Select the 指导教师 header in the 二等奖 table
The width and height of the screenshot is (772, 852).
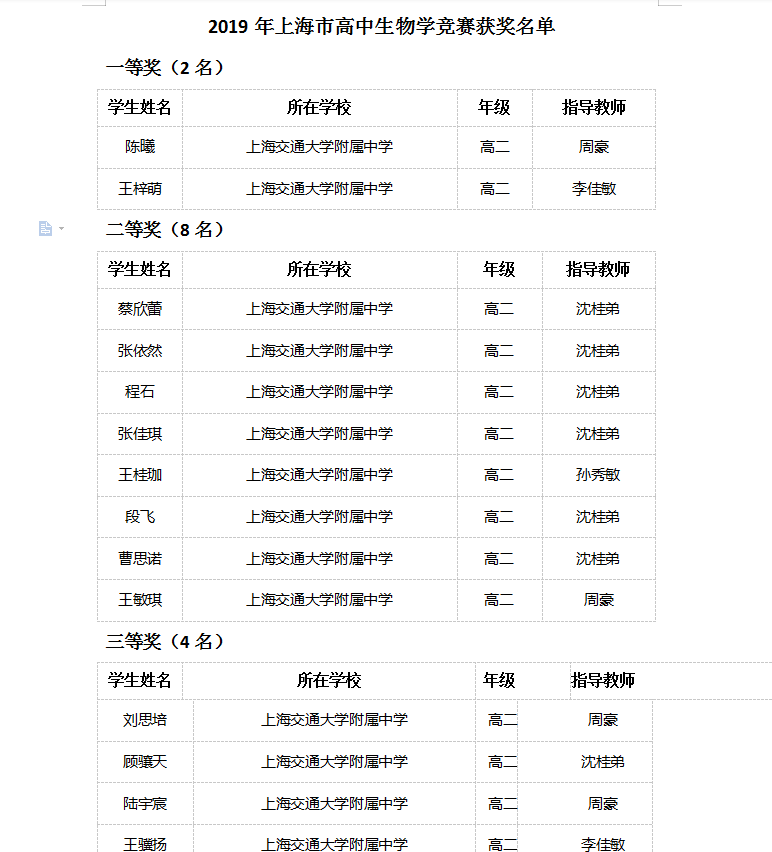(598, 269)
